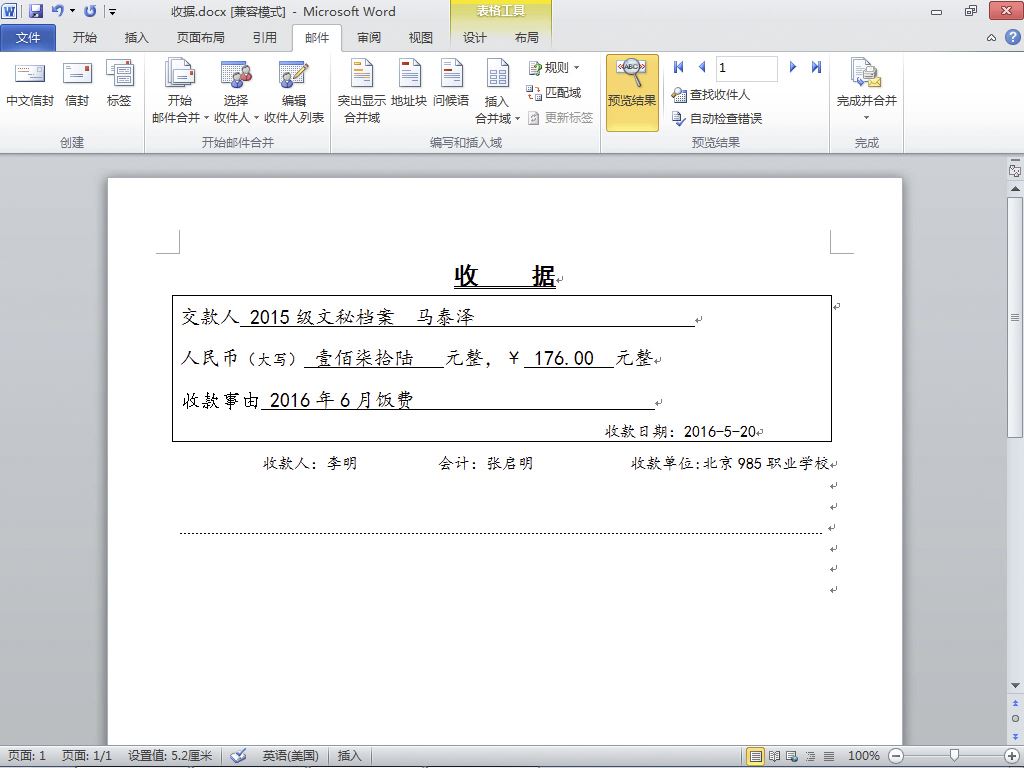Click the 标签 labels icon

(x=120, y=82)
